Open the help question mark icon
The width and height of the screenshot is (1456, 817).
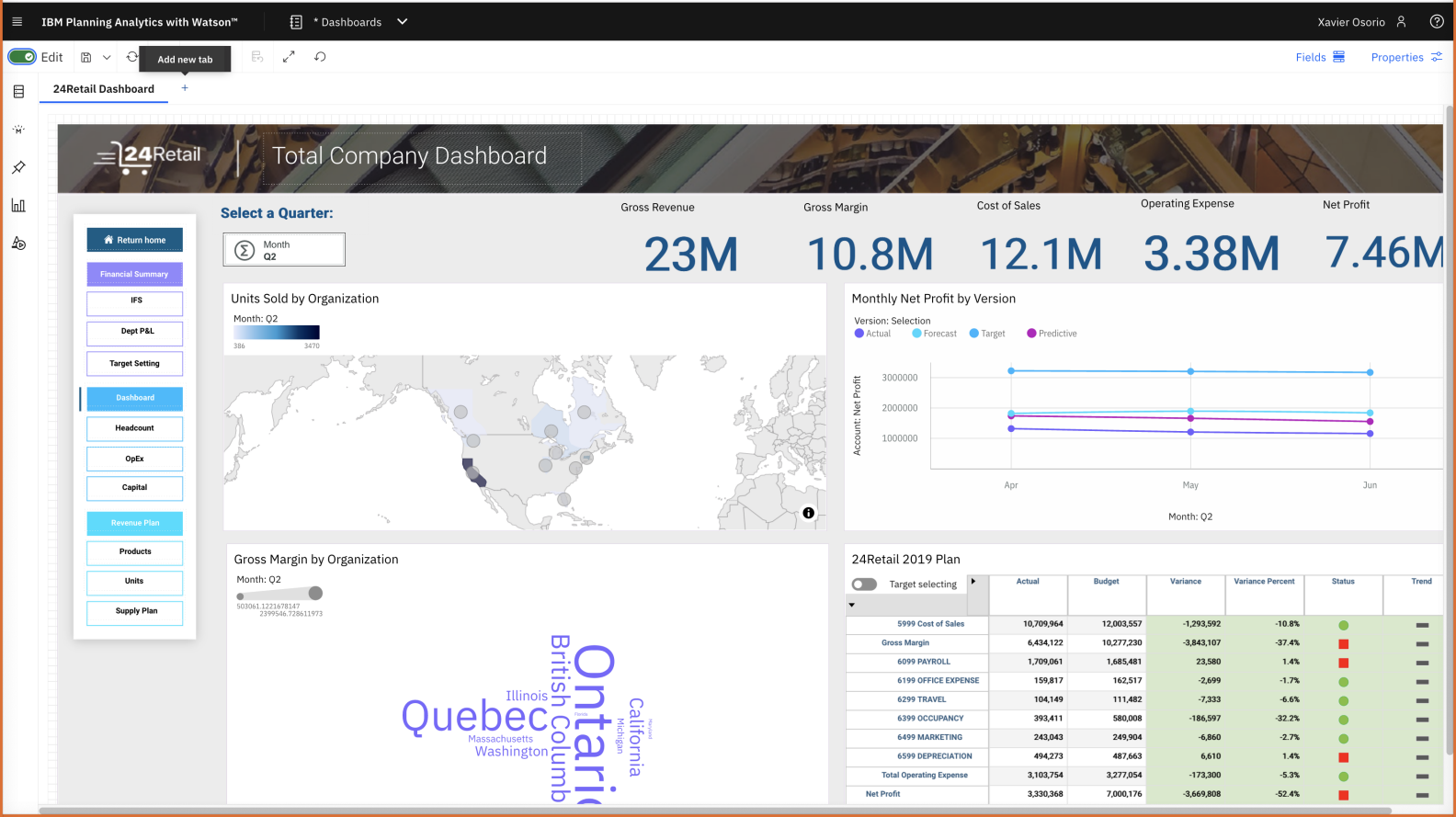click(x=1437, y=22)
